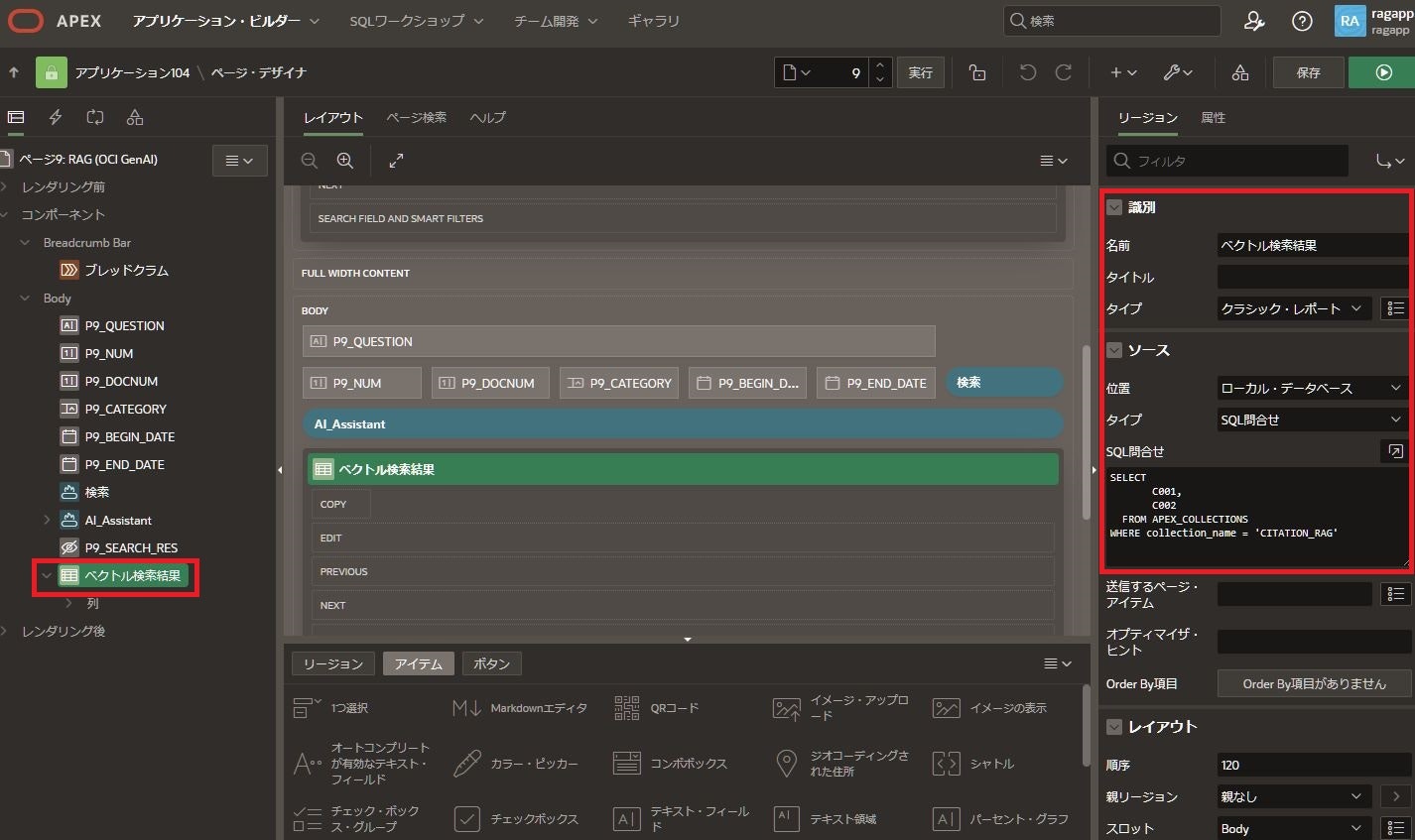Click the green page lock icon
The width and height of the screenshot is (1415, 840).
(x=52, y=72)
